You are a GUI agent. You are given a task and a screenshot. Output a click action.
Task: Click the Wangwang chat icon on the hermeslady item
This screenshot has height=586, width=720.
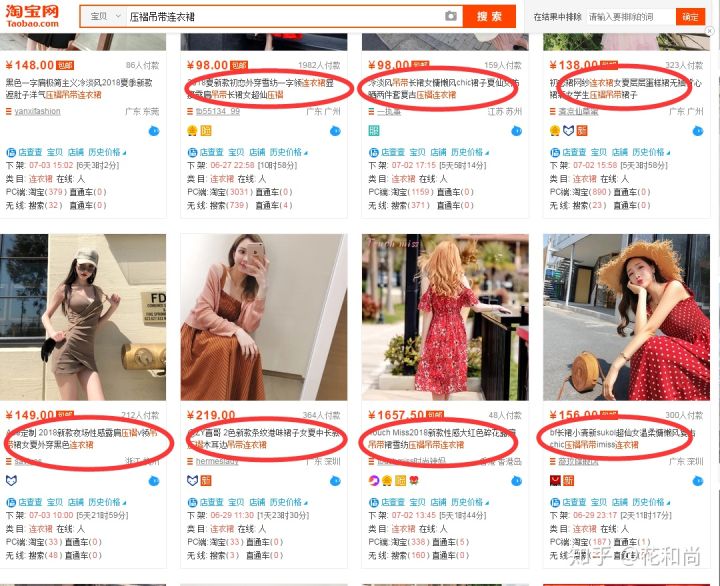tap(335, 481)
